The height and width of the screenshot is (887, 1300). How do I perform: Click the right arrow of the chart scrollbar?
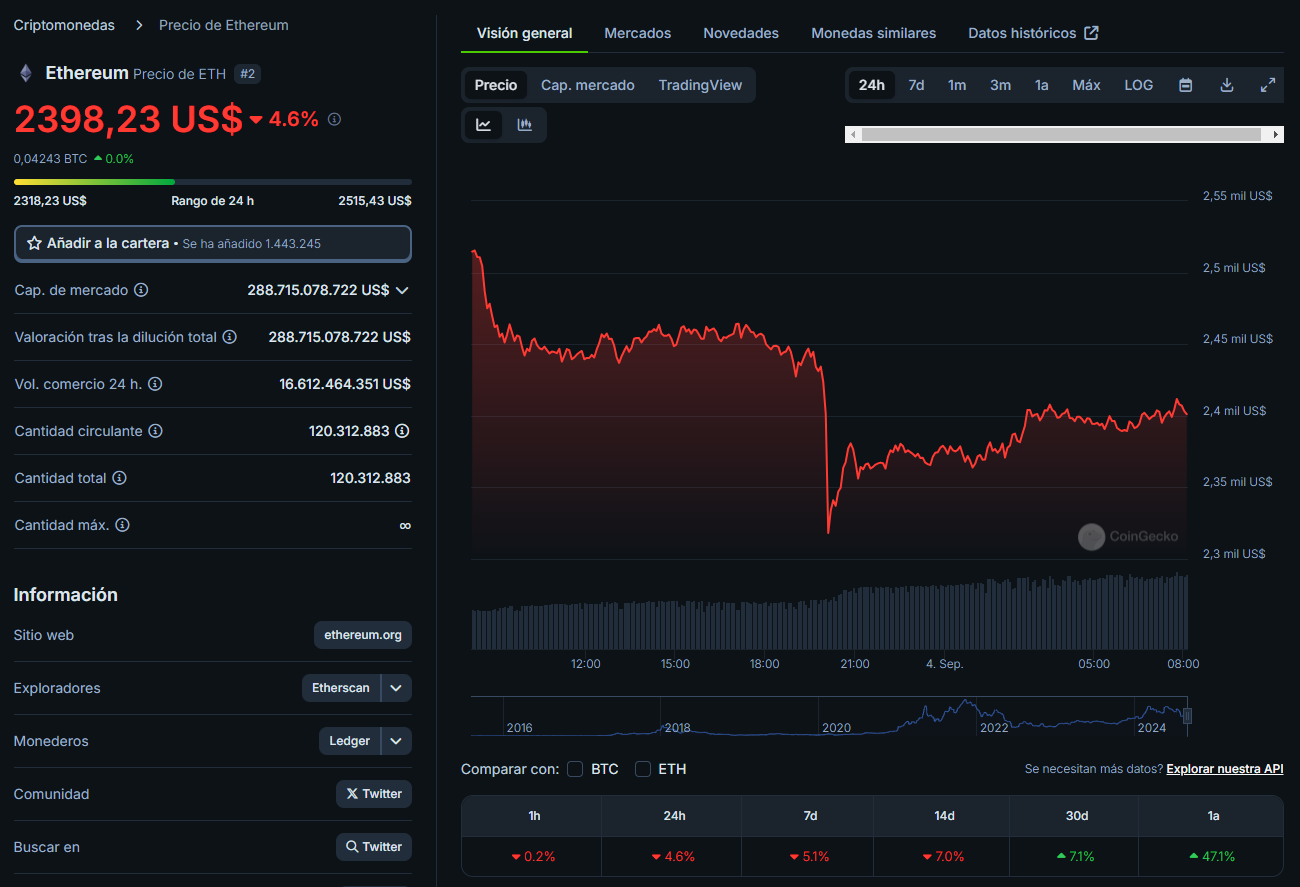pos(1276,134)
